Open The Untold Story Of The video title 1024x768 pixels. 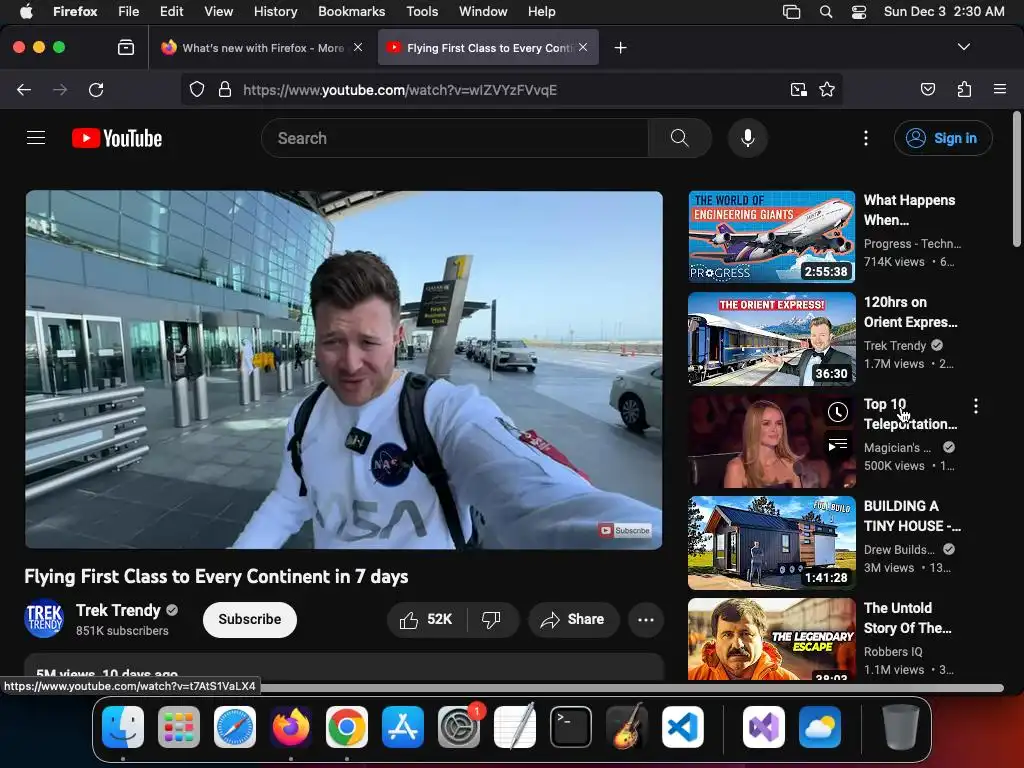point(908,618)
